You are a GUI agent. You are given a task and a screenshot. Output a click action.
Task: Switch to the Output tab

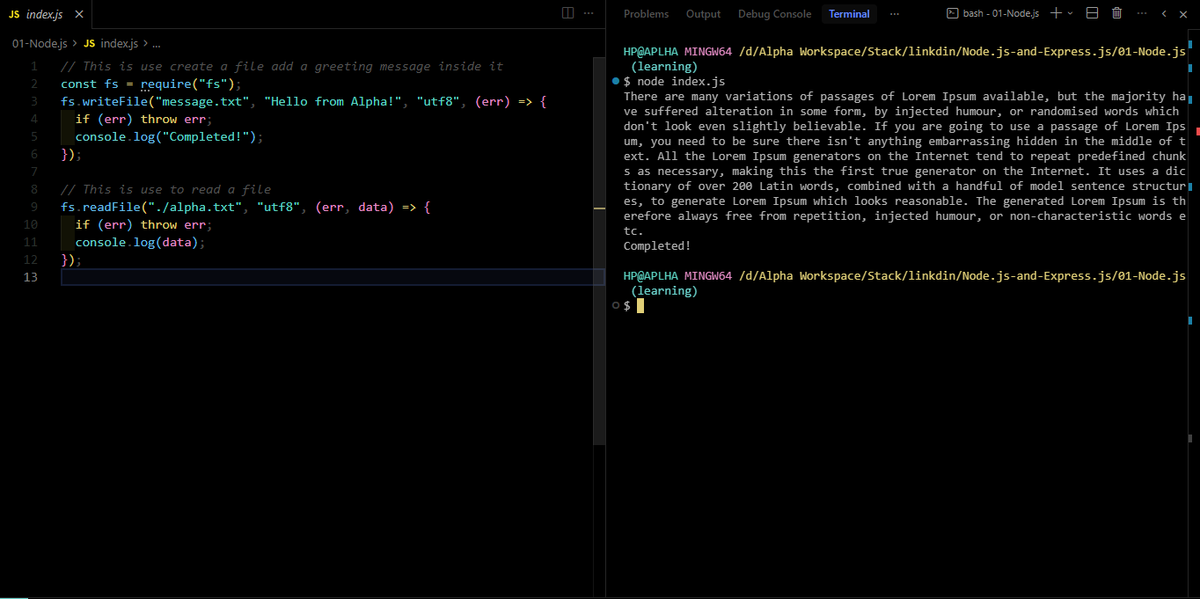(x=703, y=14)
